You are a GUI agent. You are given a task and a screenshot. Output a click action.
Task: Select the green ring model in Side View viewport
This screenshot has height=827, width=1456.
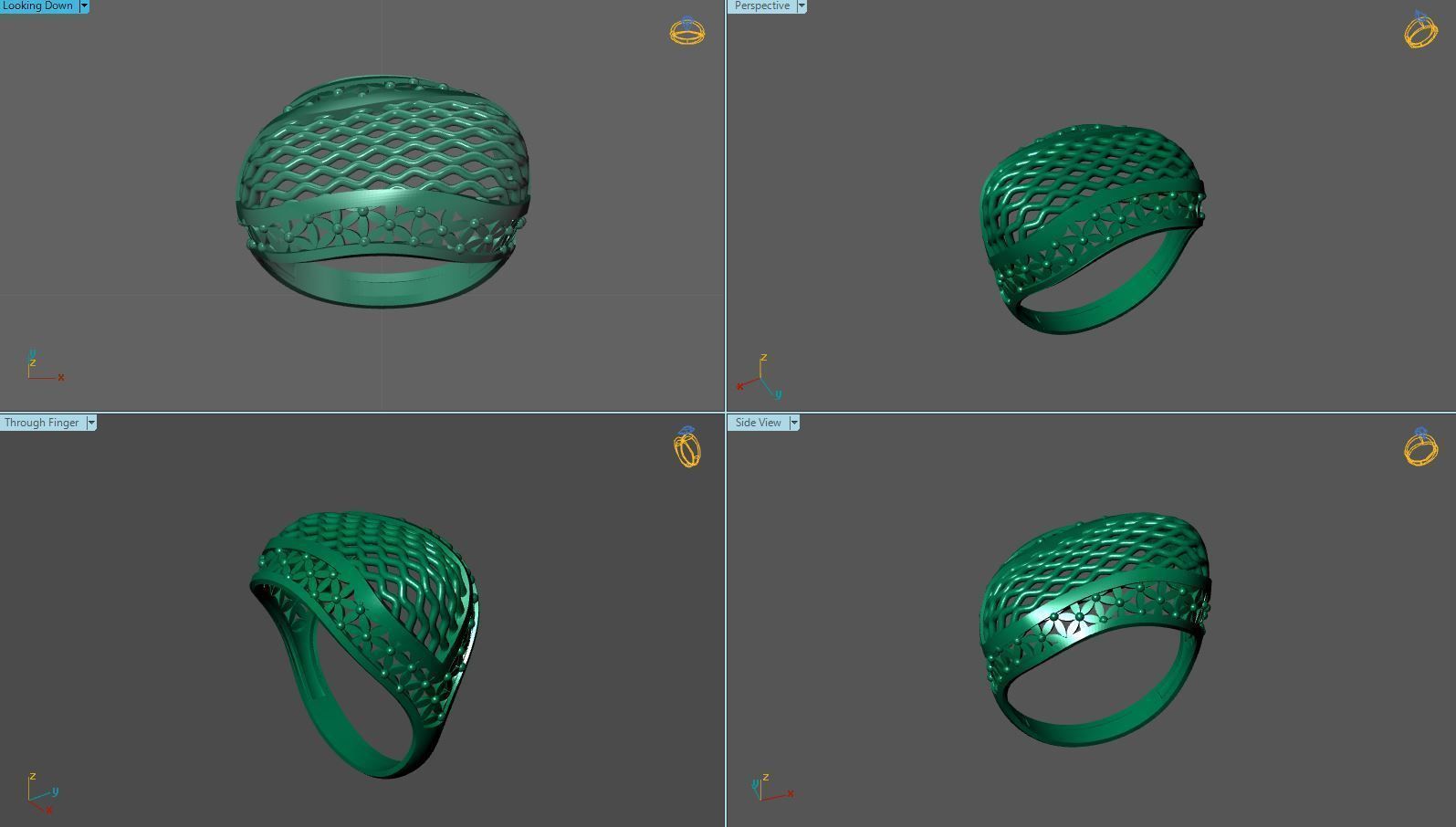click(1095, 630)
